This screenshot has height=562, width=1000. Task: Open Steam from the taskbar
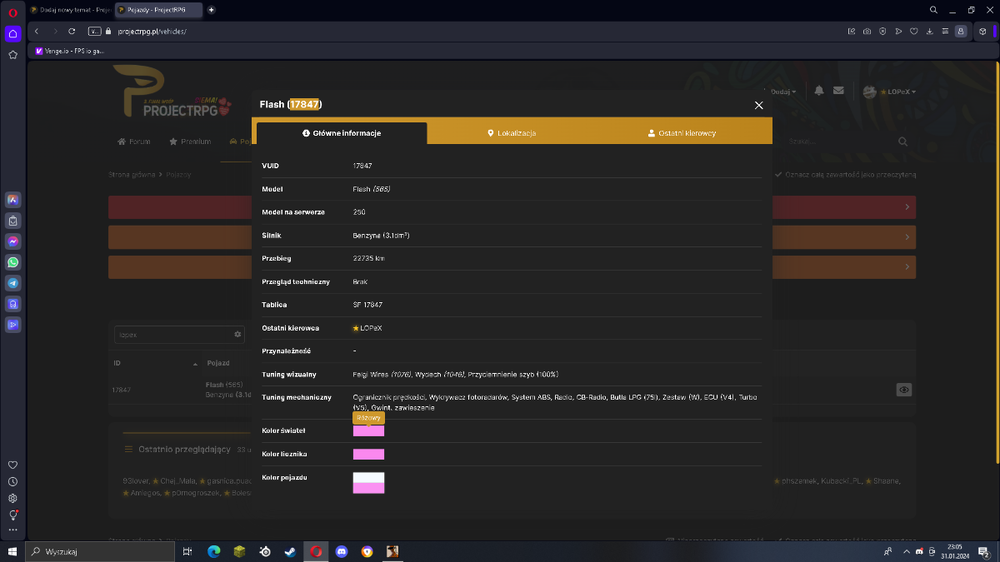click(290, 552)
